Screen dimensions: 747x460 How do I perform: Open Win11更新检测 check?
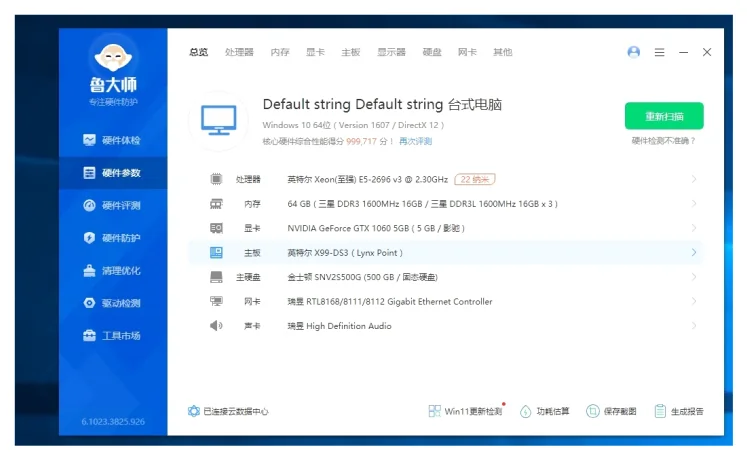point(465,411)
